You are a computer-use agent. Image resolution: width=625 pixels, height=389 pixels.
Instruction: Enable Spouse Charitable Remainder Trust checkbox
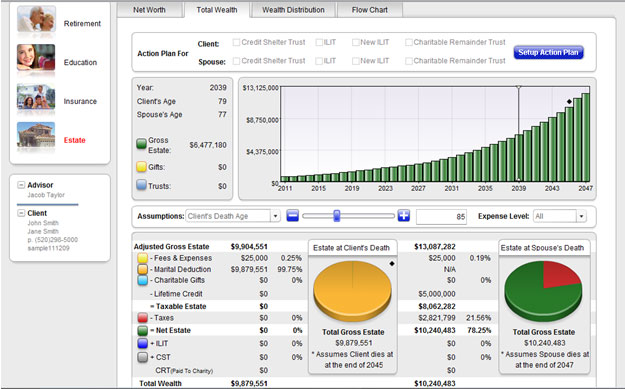click(x=409, y=61)
